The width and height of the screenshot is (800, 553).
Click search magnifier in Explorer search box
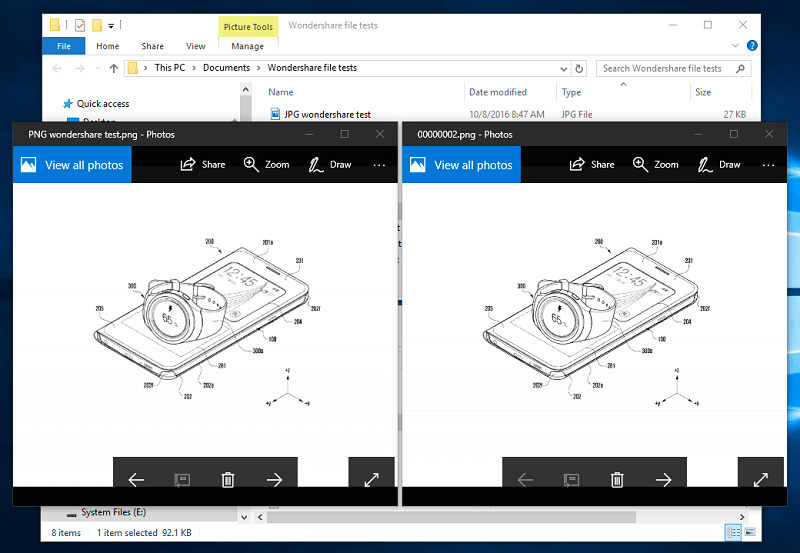[x=740, y=68]
